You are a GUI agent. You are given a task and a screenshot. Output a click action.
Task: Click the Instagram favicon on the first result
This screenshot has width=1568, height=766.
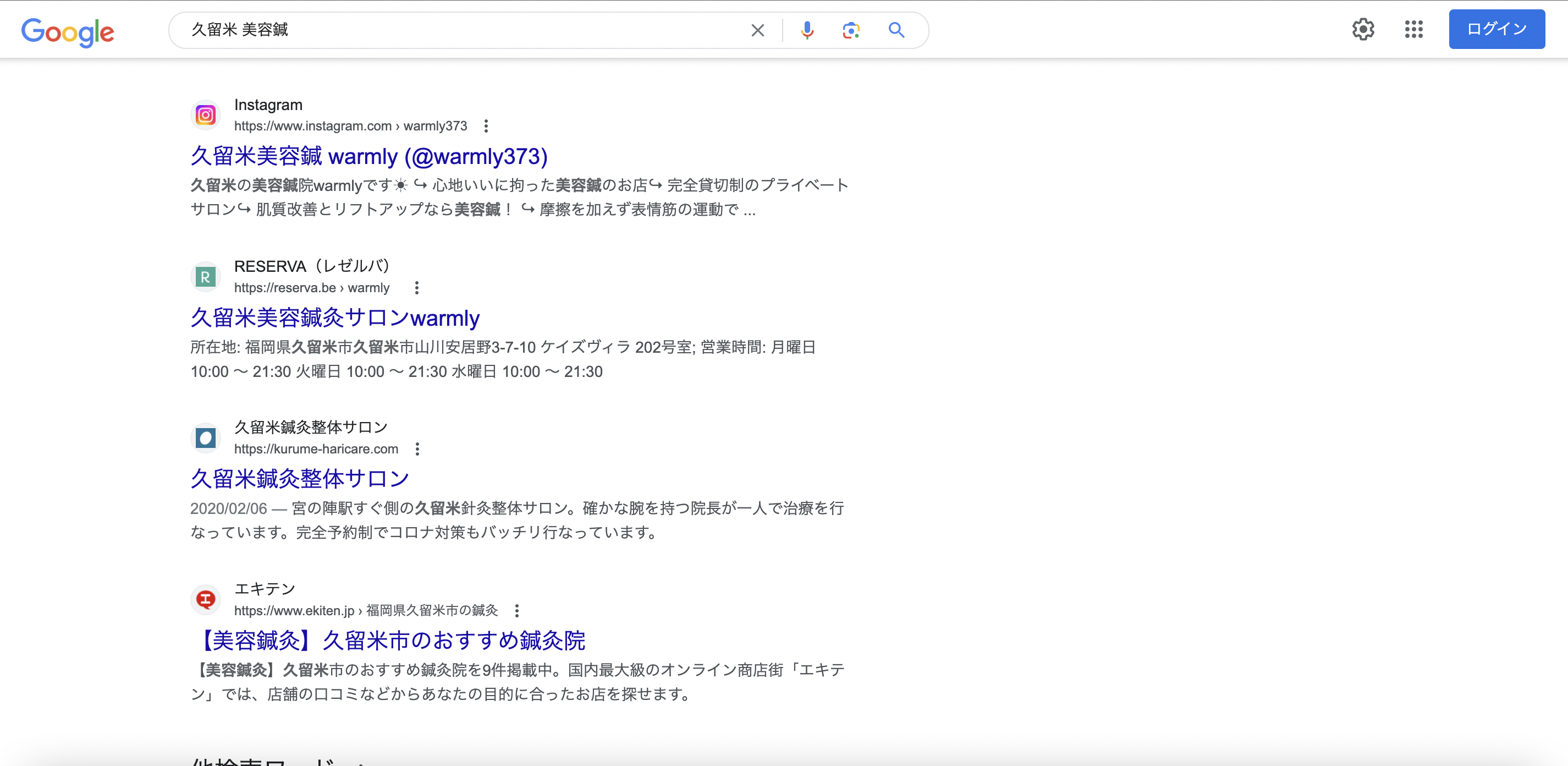[x=205, y=114]
